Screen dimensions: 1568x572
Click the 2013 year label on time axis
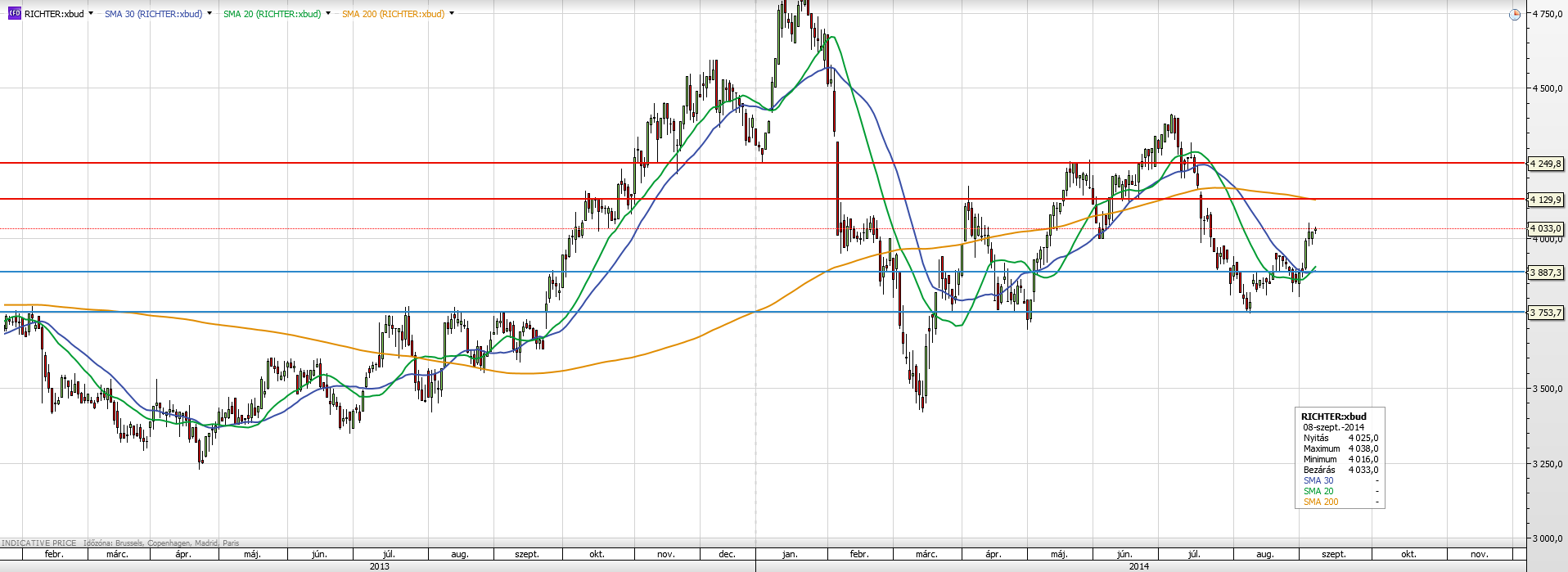pos(380,566)
